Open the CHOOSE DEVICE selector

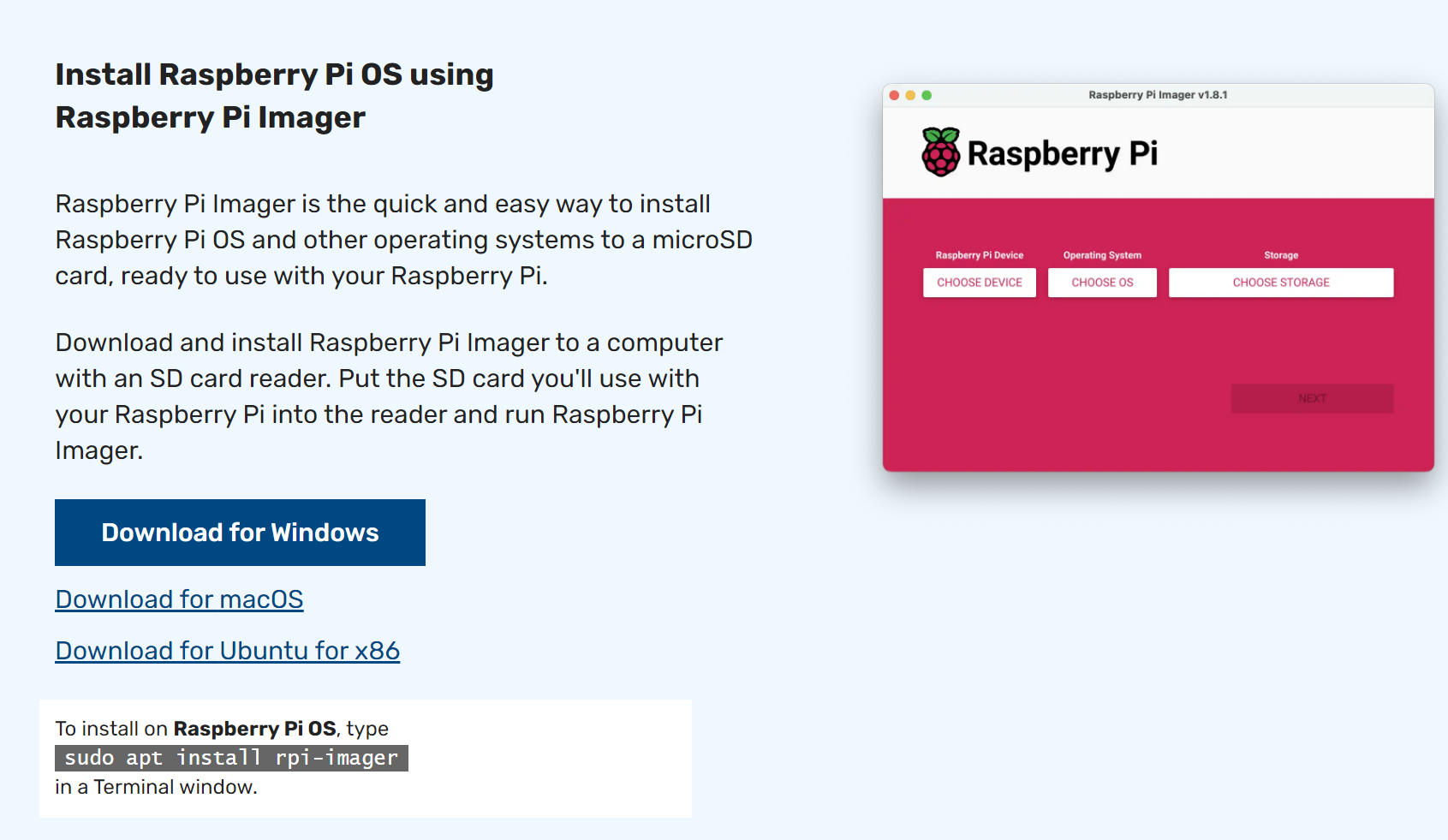point(979,283)
